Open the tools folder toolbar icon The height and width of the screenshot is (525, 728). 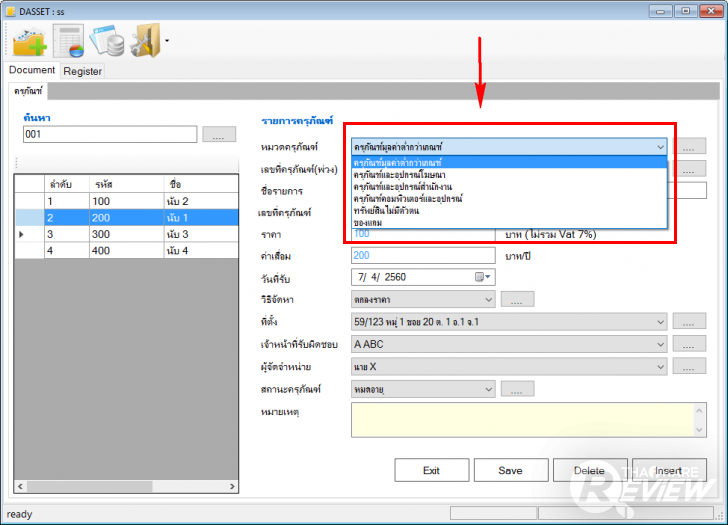(146, 40)
